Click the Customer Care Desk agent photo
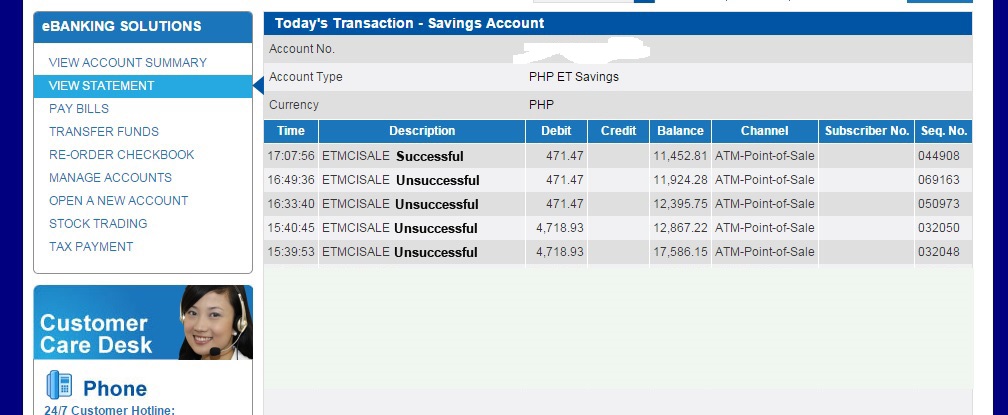This screenshot has height=415, width=1008. [214, 323]
